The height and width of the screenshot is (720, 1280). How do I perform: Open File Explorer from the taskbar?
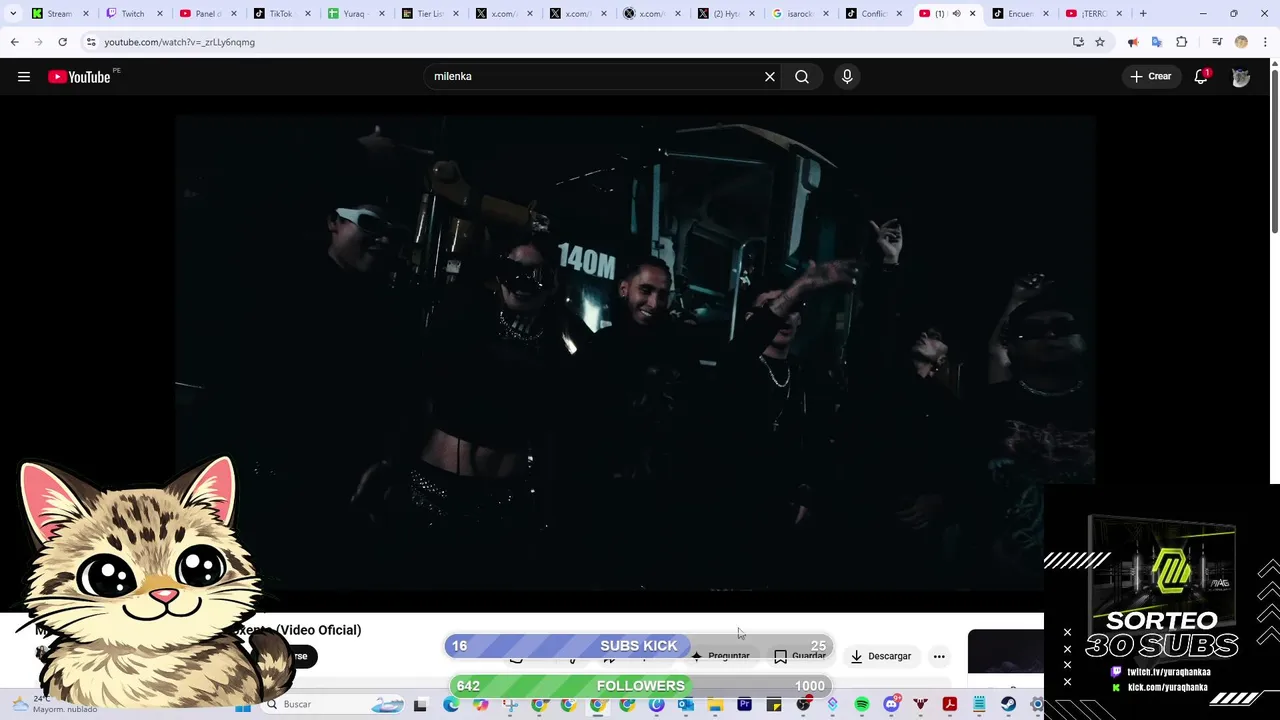coord(715,705)
